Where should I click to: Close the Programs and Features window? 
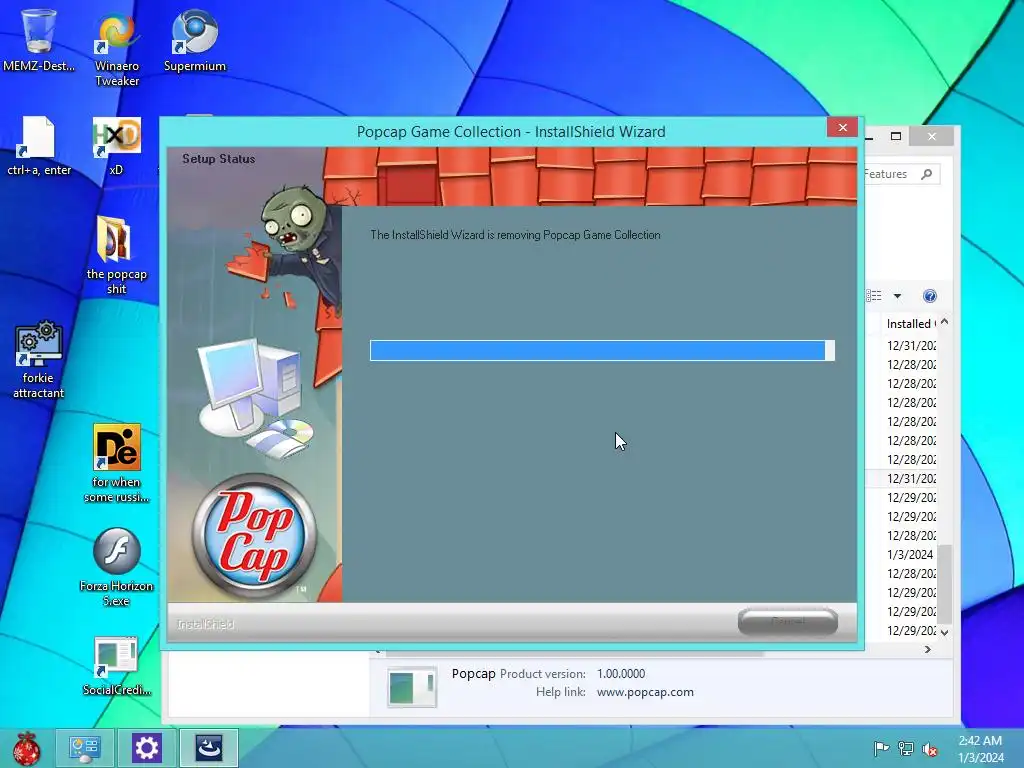click(x=932, y=136)
